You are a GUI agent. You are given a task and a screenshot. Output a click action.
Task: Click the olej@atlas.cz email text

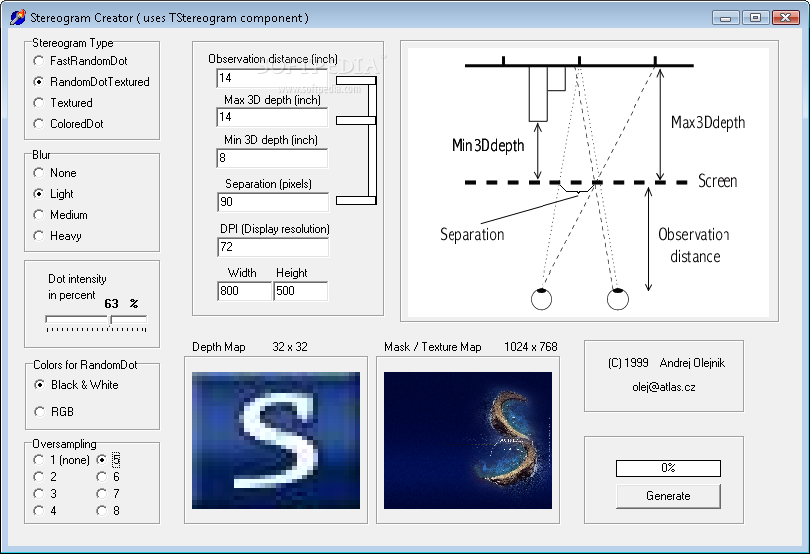664,387
